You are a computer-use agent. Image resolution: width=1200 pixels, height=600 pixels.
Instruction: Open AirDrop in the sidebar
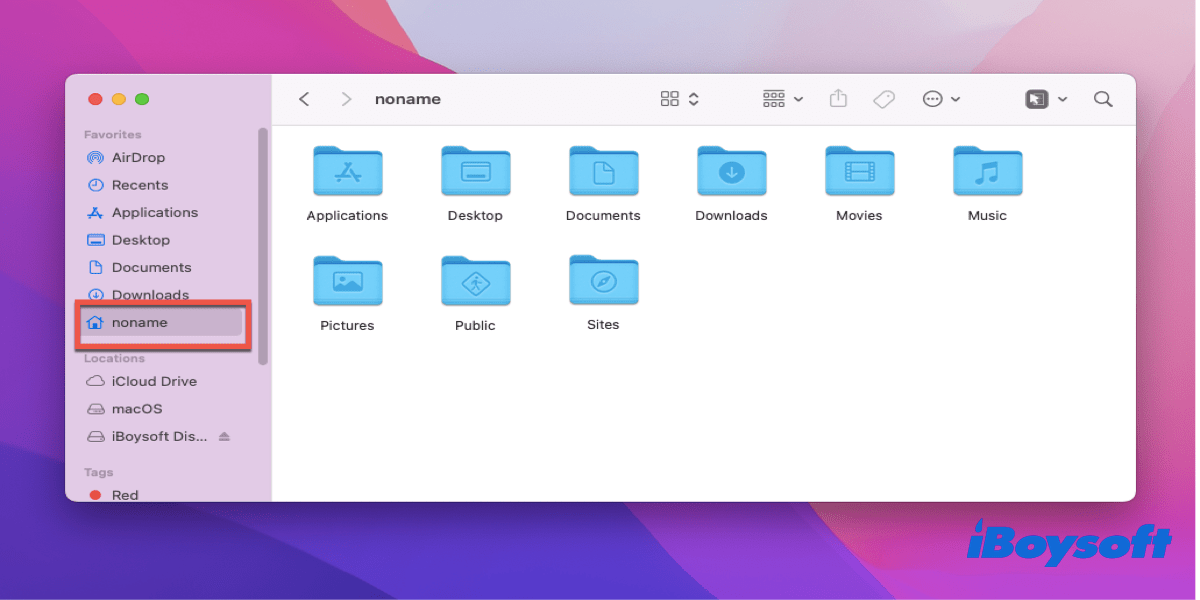click(126, 157)
